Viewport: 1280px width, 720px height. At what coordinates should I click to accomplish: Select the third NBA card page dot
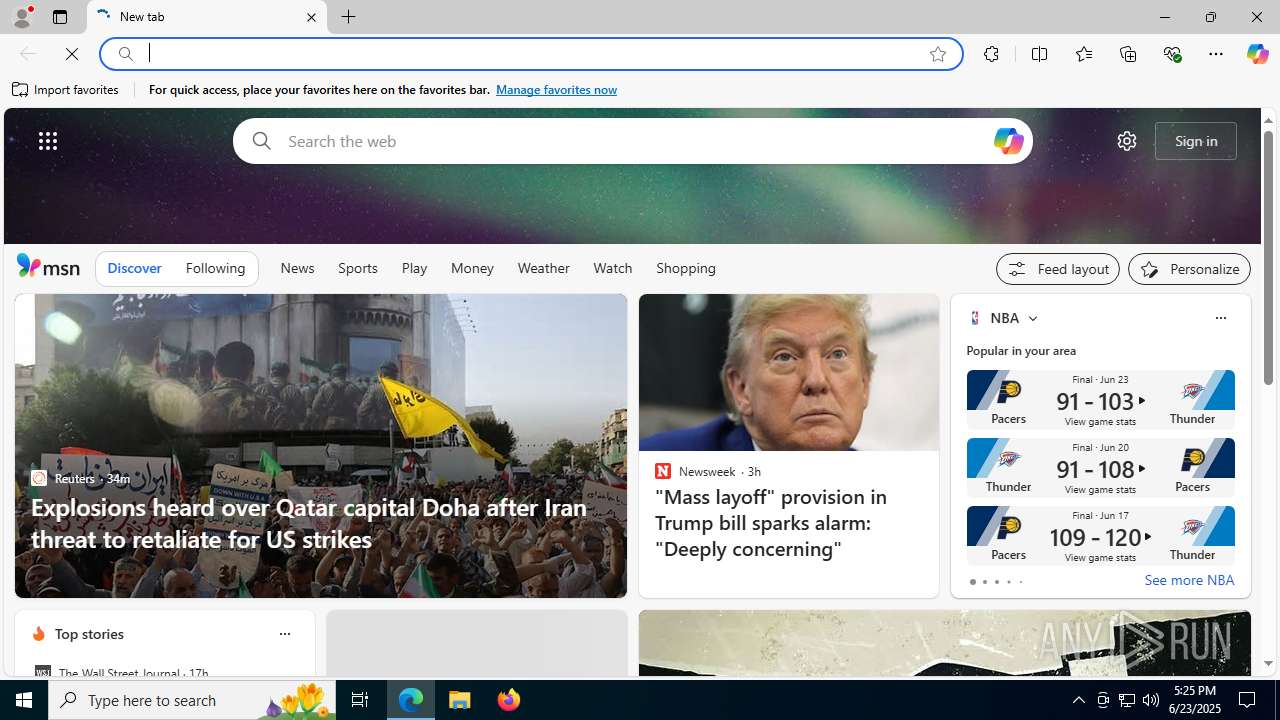pos(996,582)
